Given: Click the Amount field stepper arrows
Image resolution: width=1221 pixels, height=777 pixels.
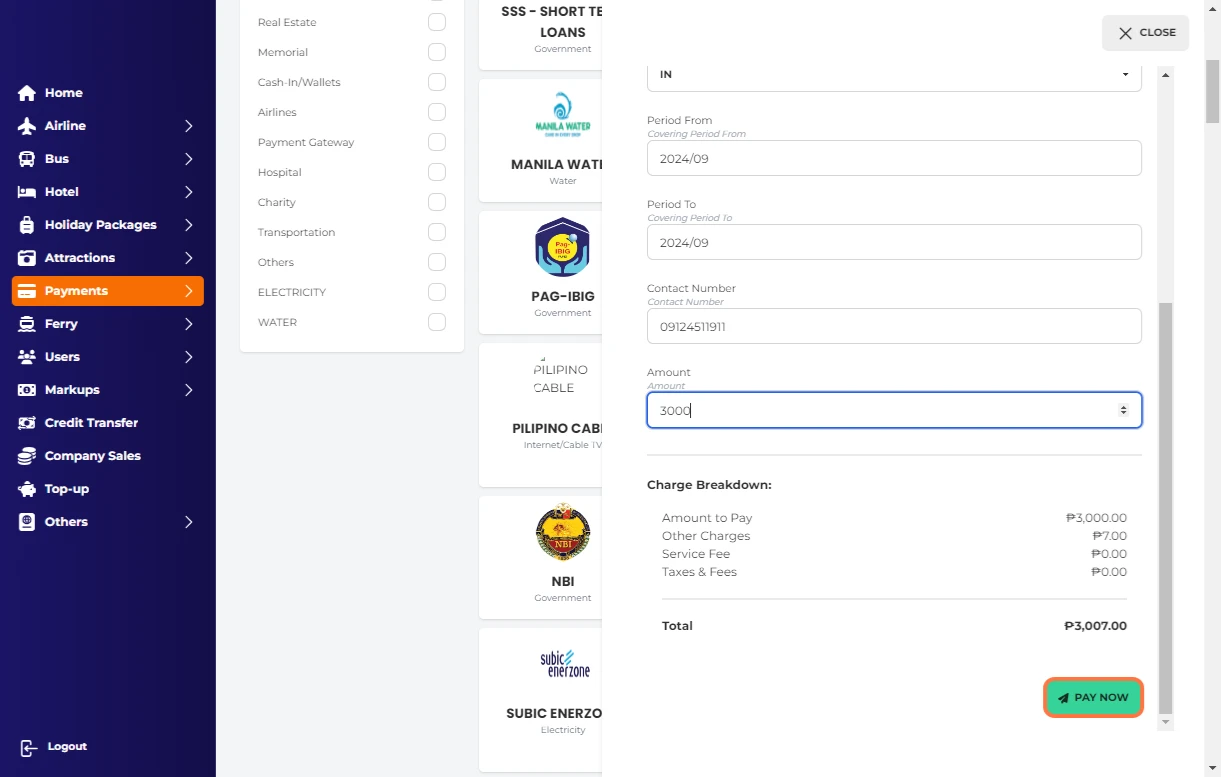Looking at the screenshot, I should [1123, 410].
